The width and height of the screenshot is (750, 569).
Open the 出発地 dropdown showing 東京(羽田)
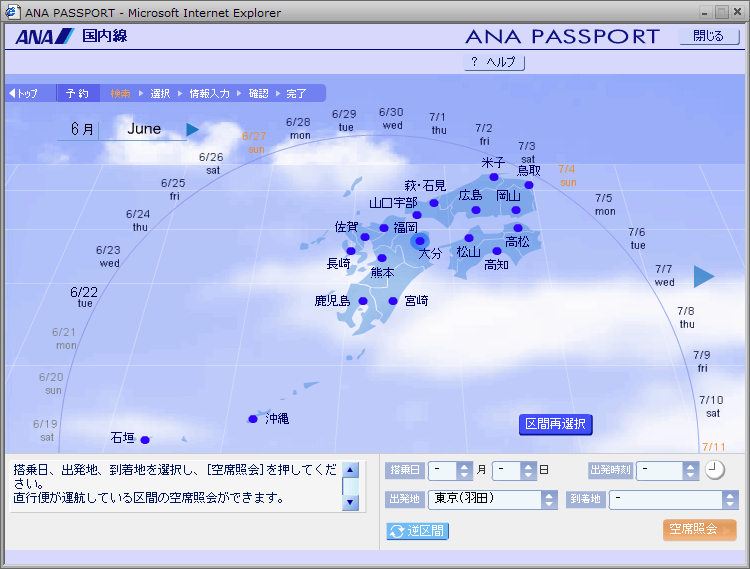[x=492, y=500]
